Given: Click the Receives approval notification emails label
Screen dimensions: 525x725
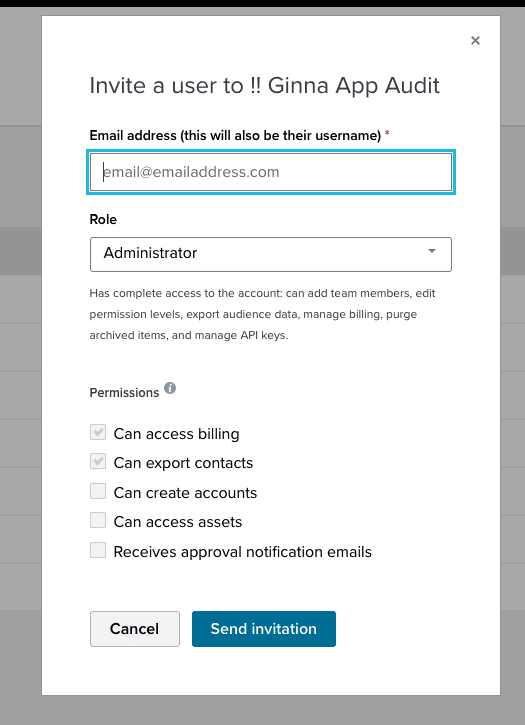Looking at the screenshot, I should 242,552.
